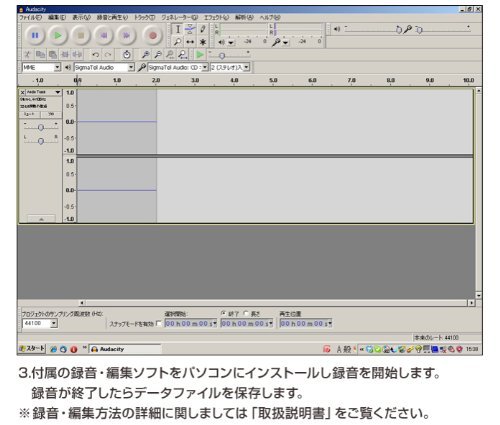Click the clock-shaped sync icon
500x425 pixels.
126,54
